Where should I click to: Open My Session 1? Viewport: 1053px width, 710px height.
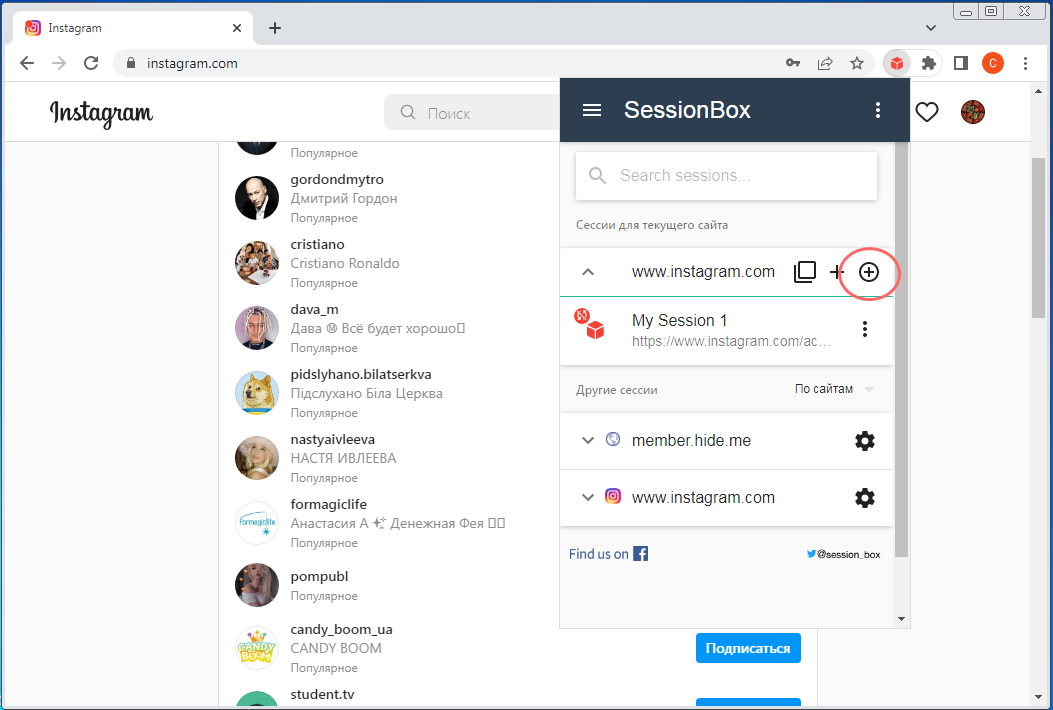click(726, 330)
